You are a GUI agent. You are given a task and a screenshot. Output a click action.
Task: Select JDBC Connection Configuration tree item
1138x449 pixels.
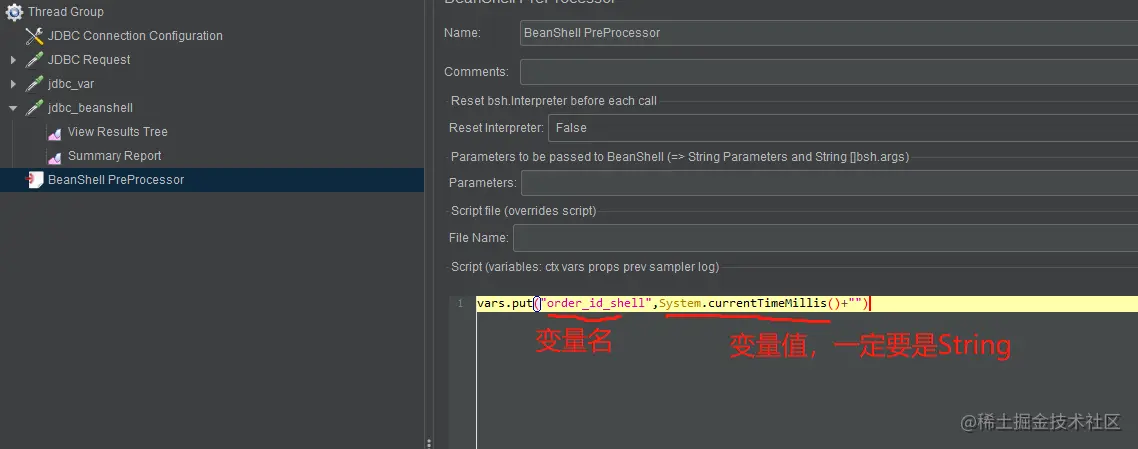(135, 36)
